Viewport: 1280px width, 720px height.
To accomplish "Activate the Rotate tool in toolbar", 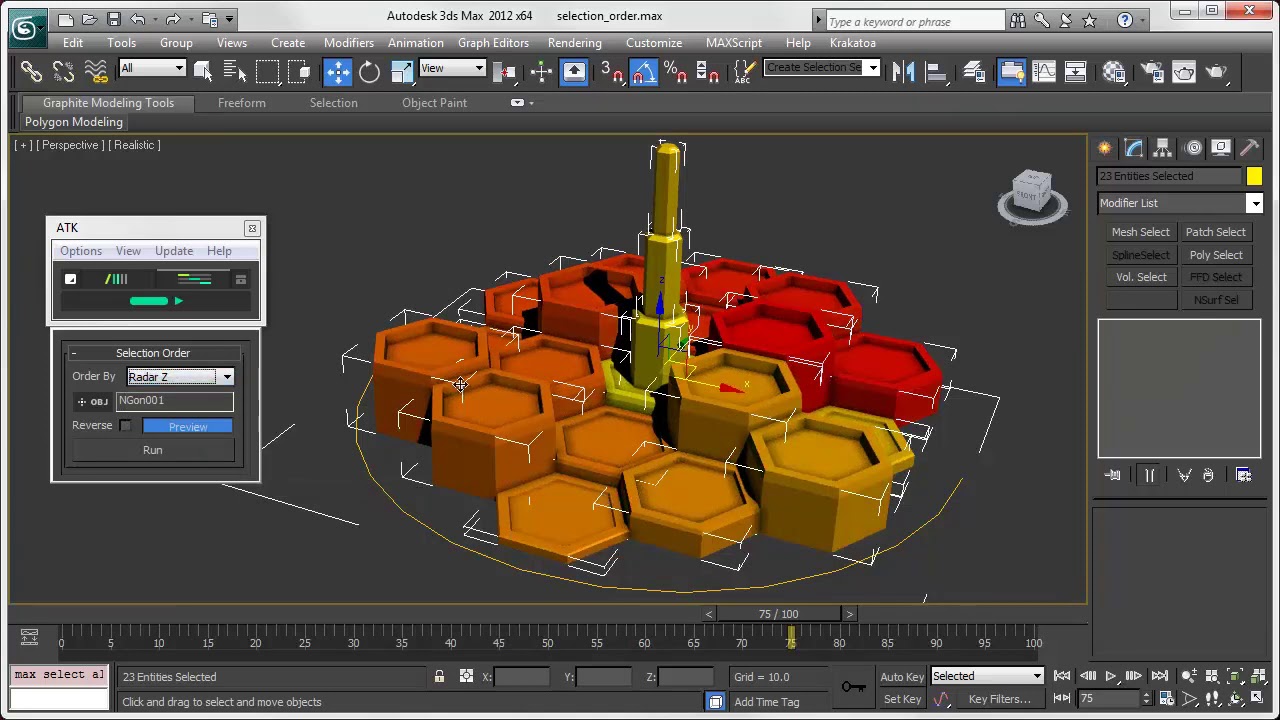I will [x=369, y=71].
